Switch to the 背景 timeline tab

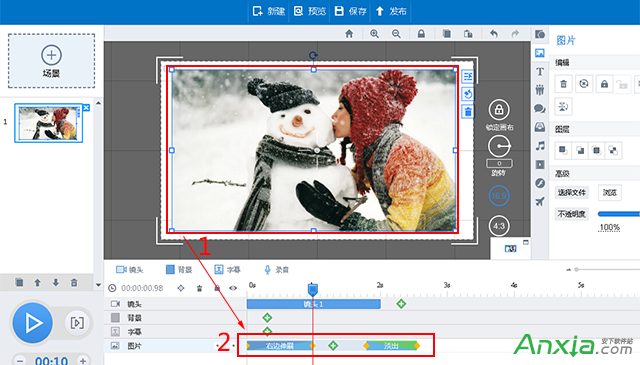(179, 269)
